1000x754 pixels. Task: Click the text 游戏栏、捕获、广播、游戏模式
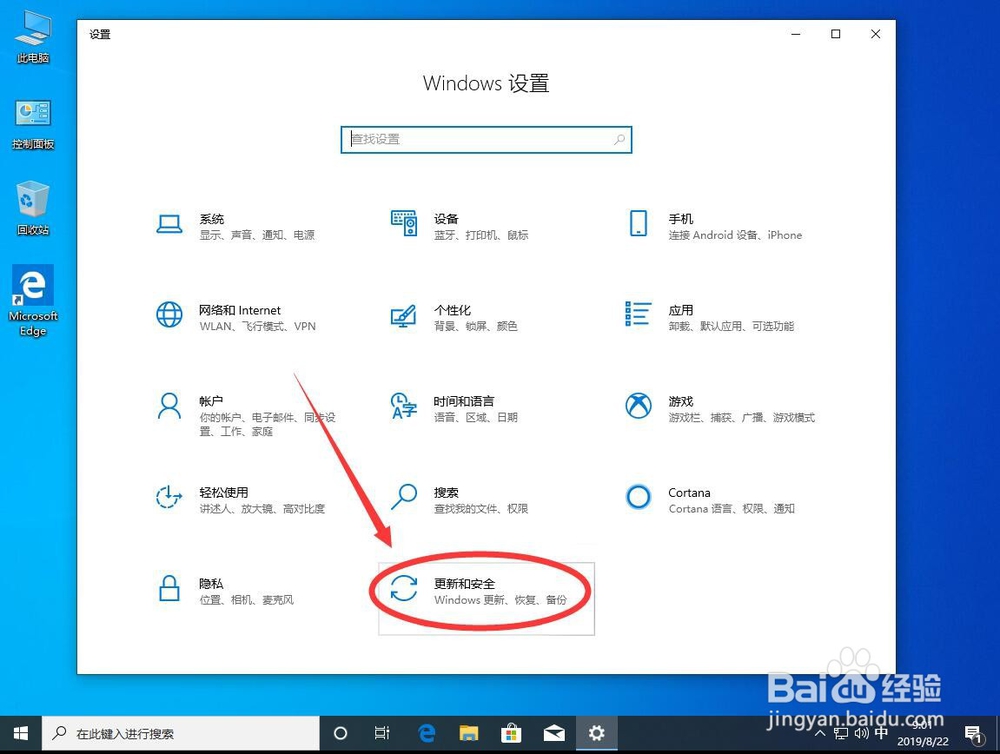pos(742,417)
